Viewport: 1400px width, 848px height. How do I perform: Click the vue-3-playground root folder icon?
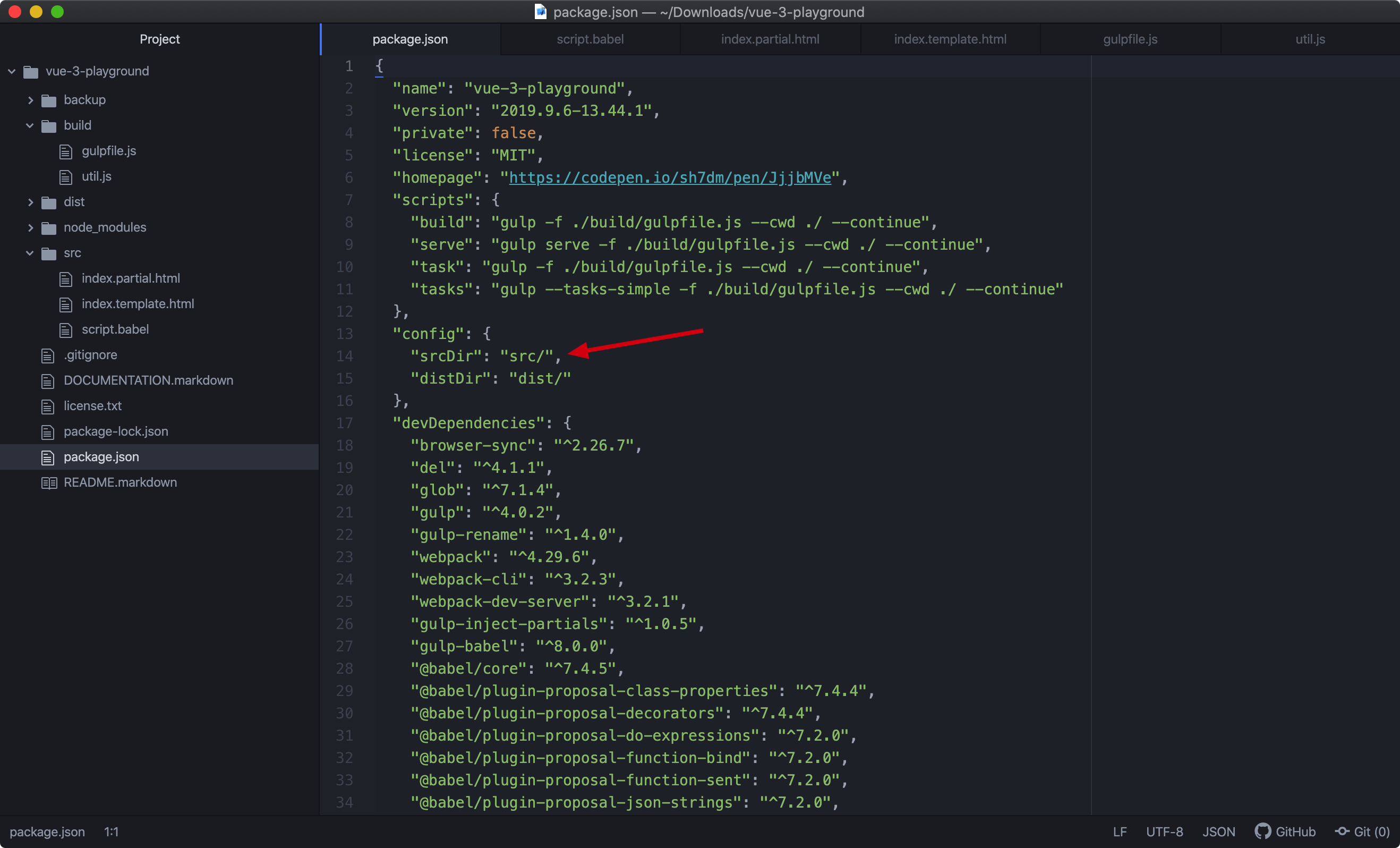(31, 72)
